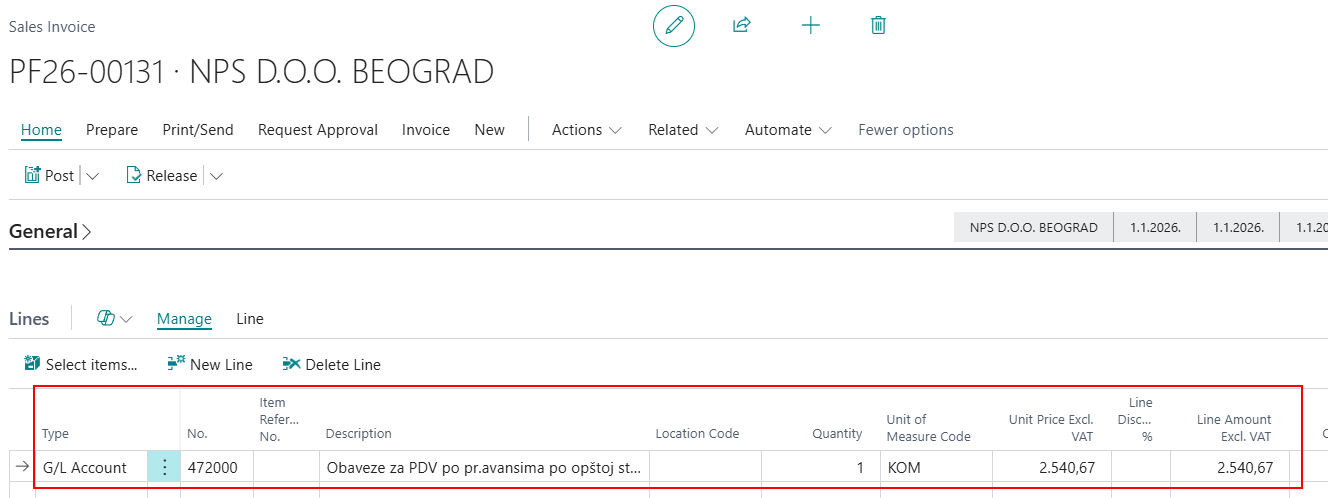Screen dimensions: 1328x498
Task: Select the Line tab in Lines
Action: [x=250, y=319]
